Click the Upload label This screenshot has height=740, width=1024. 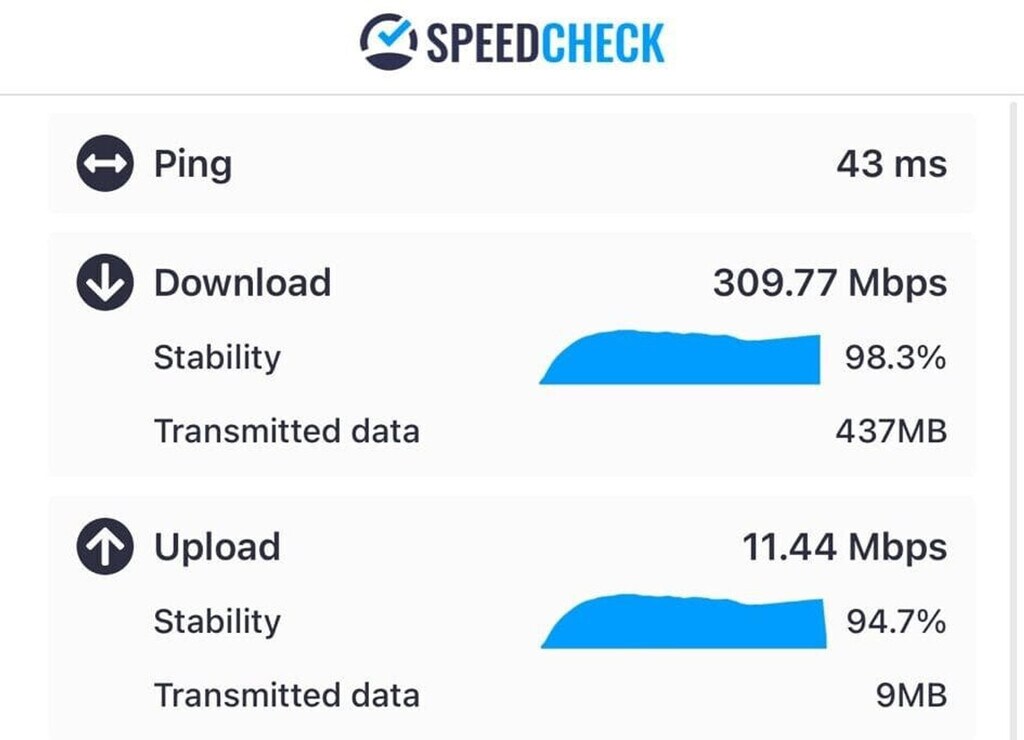pos(217,547)
